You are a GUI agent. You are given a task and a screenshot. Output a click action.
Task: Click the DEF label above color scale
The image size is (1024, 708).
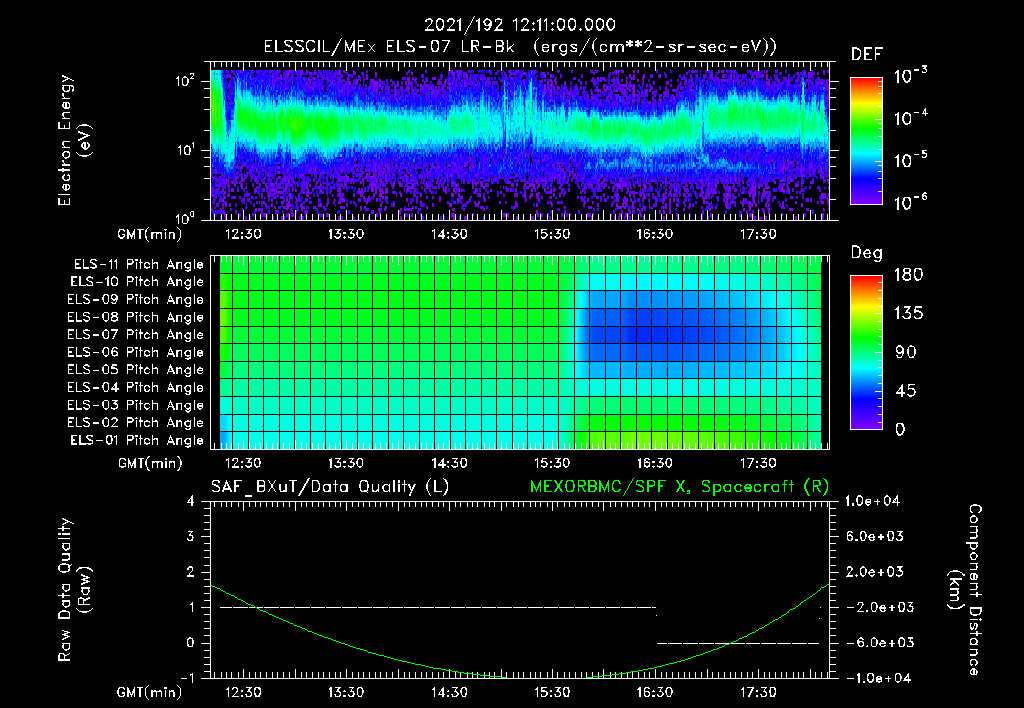pos(867,55)
